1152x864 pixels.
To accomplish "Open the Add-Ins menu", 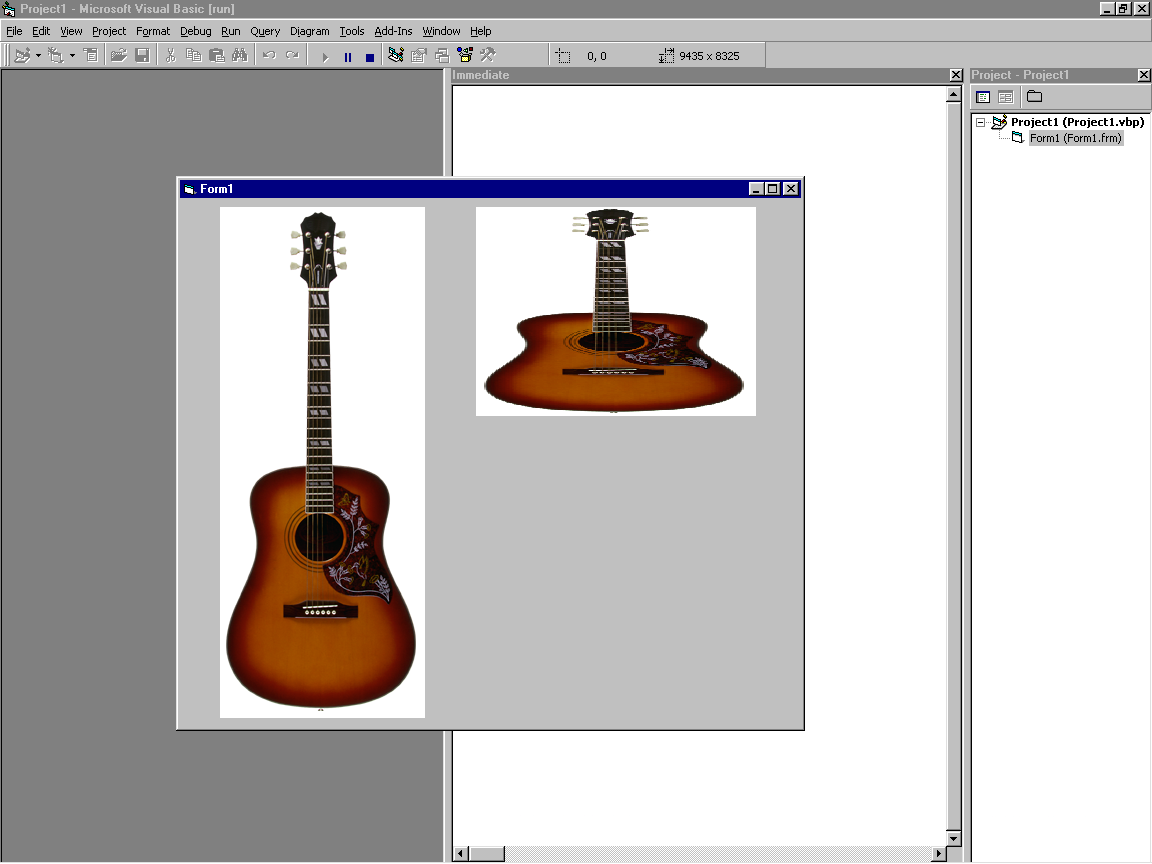I will pyautogui.click(x=393, y=31).
